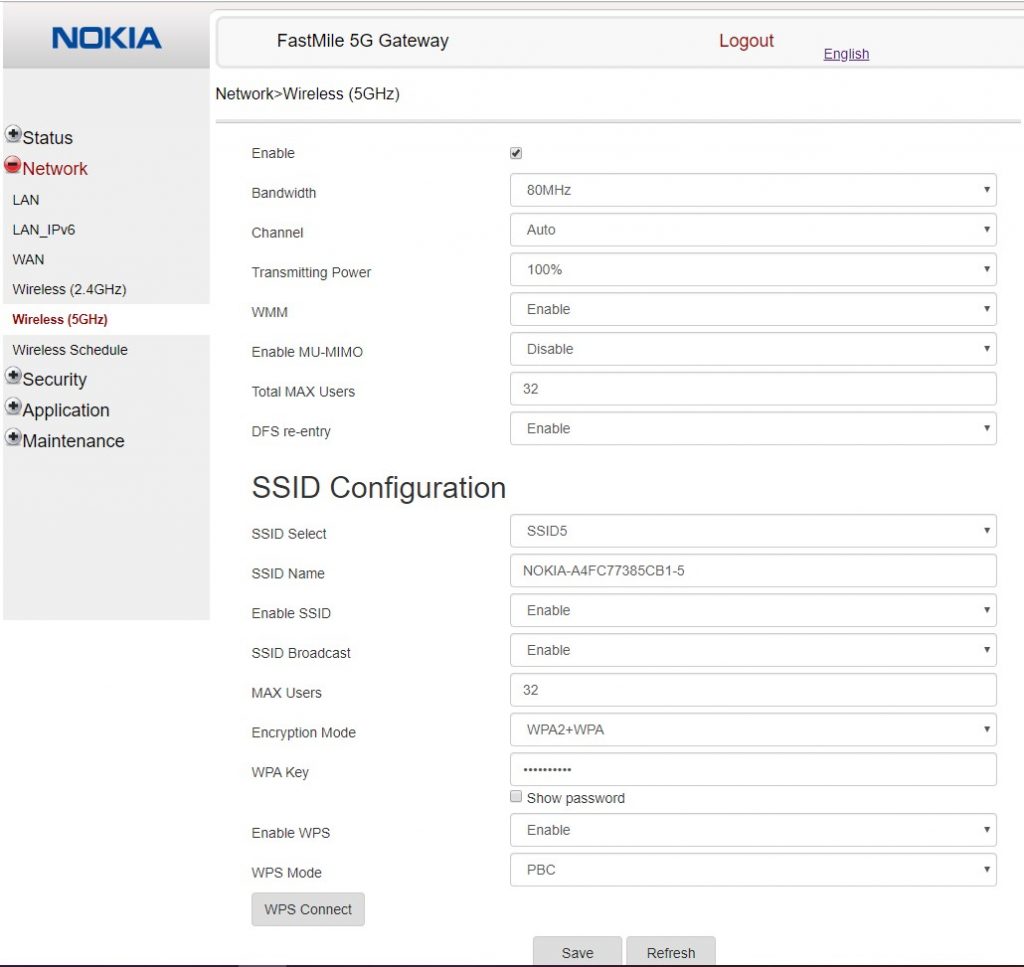This screenshot has height=967, width=1024.
Task: Click the Save button
Action: 577,951
